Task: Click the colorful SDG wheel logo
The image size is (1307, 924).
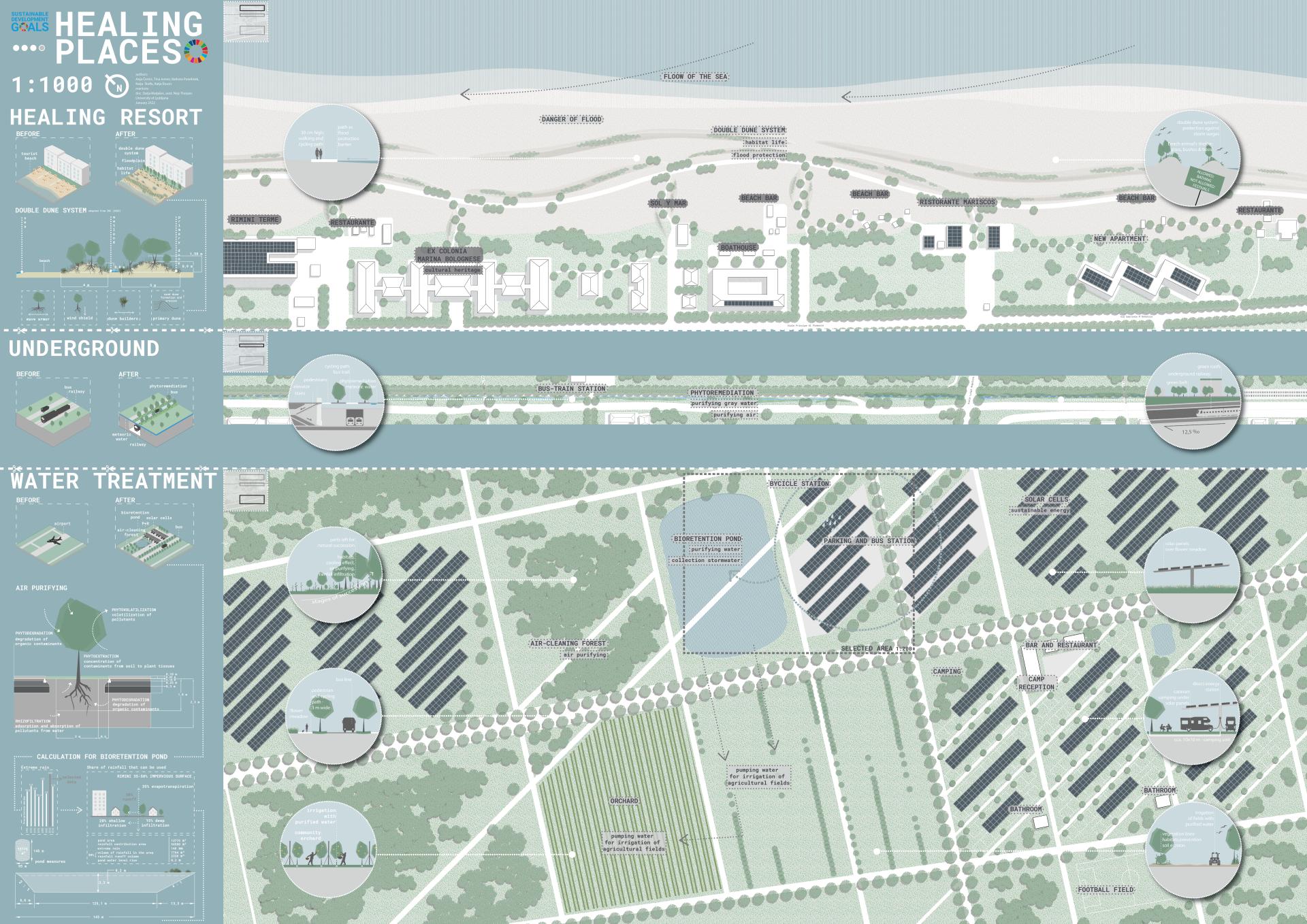Action: pyautogui.click(x=196, y=51)
